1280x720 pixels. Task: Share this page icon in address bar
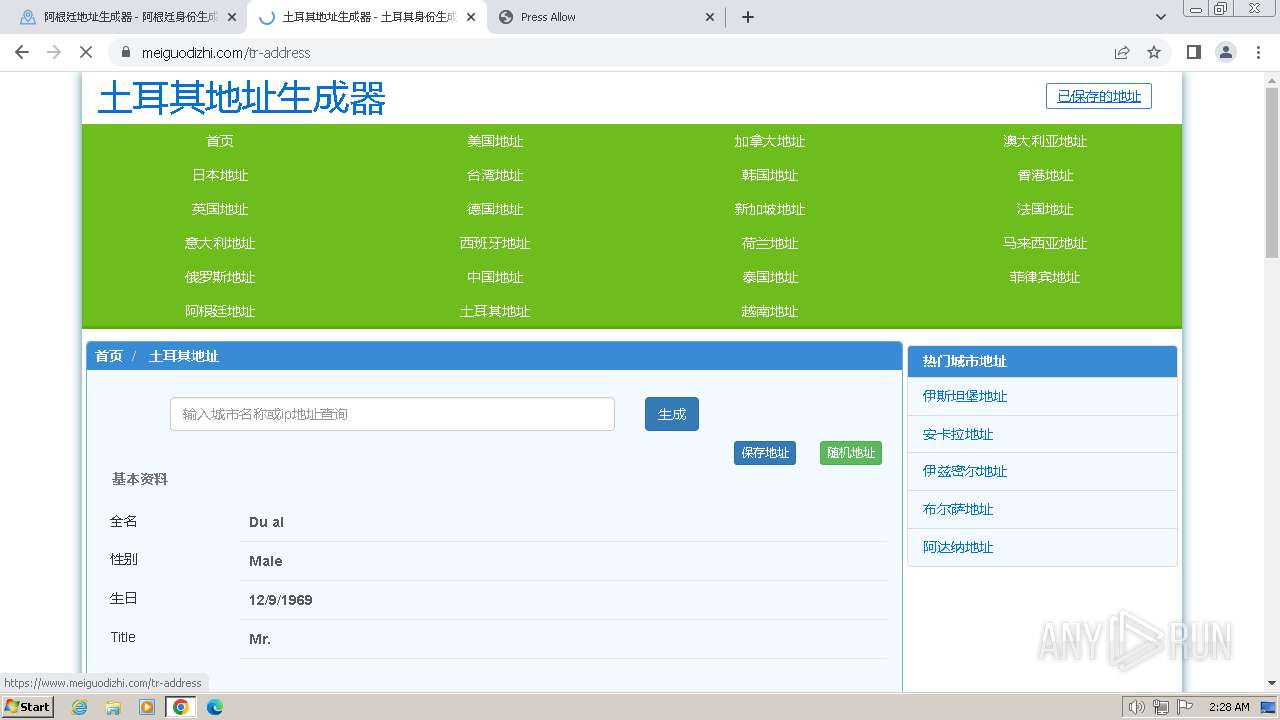pos(1122,53)
